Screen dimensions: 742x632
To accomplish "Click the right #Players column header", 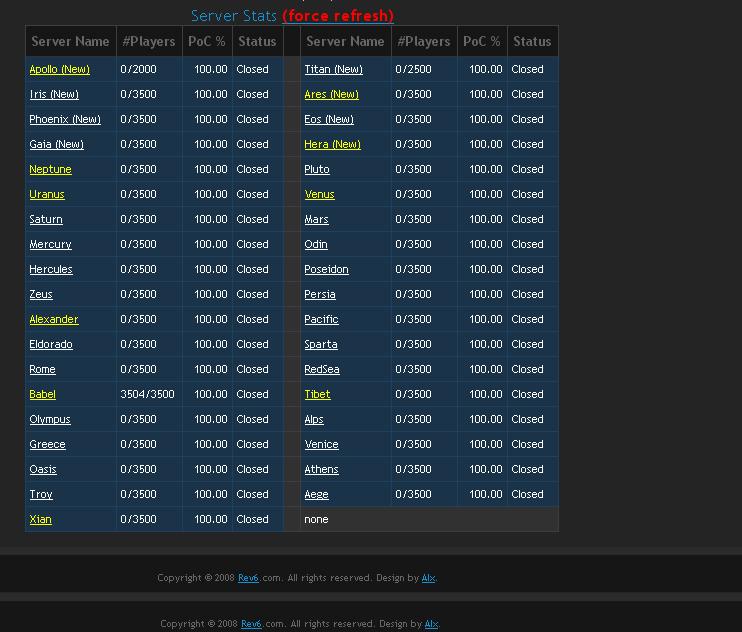I will (x=423, y=41).
